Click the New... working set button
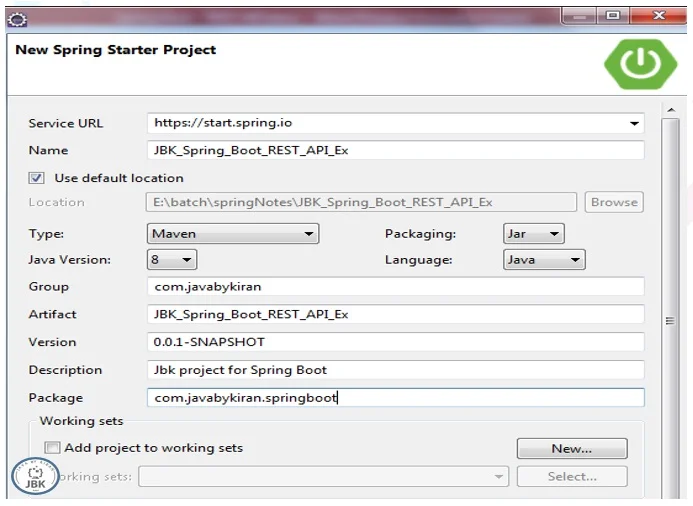 pos(572,449)
